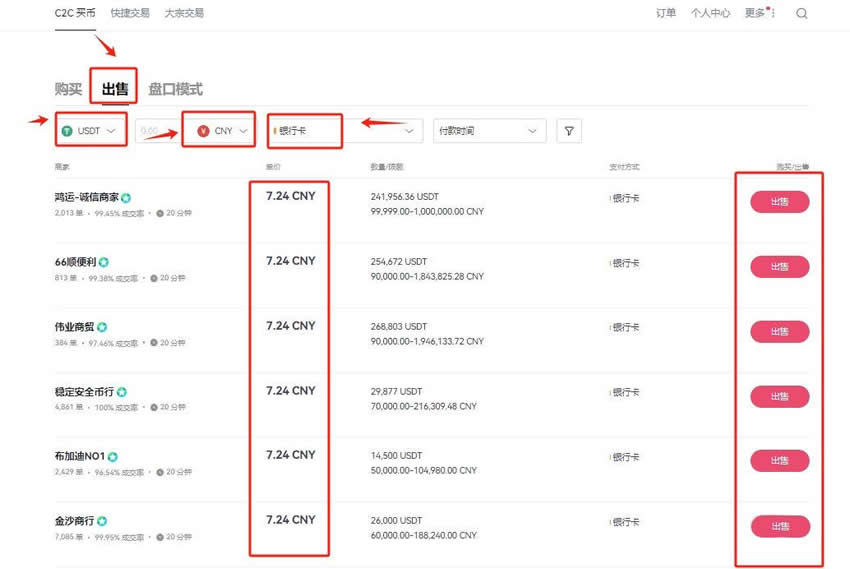This screenshot has height=569, width=850.
Task: Click the 7.24 CNY price of 金沙商行
Action: 291,520
